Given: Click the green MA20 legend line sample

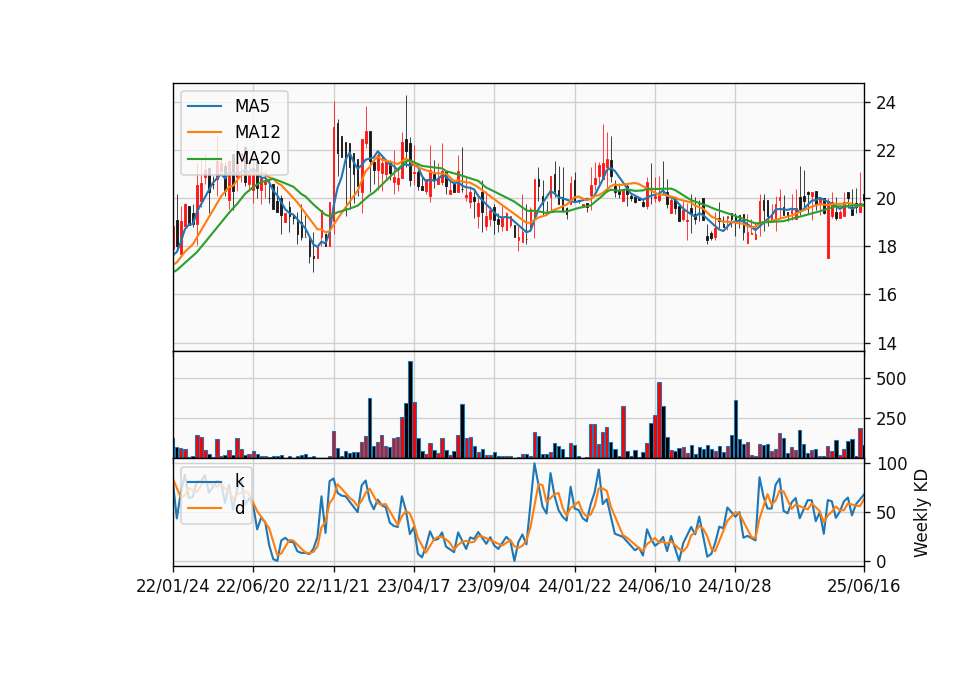Looking at the screenshot, I should coord(204,159).
